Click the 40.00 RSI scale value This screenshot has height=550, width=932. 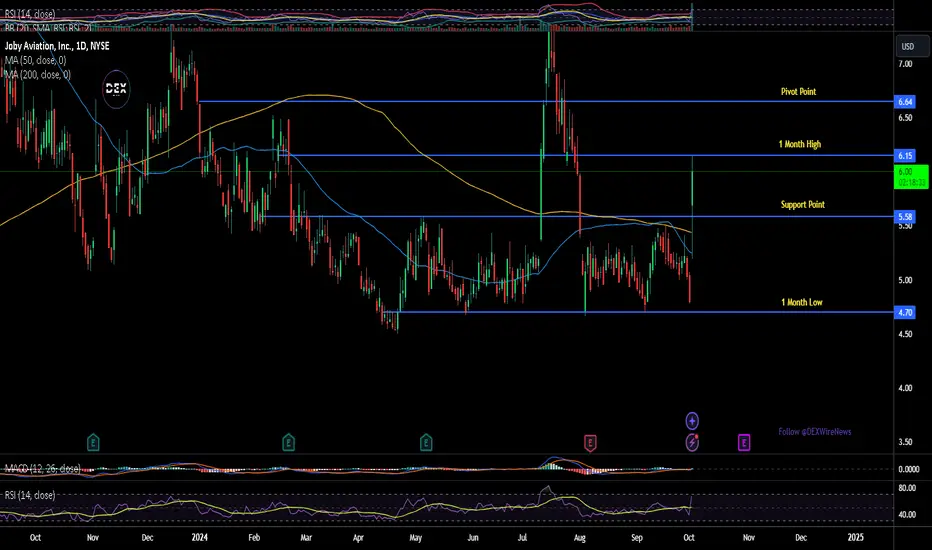[x=907, y=514]
